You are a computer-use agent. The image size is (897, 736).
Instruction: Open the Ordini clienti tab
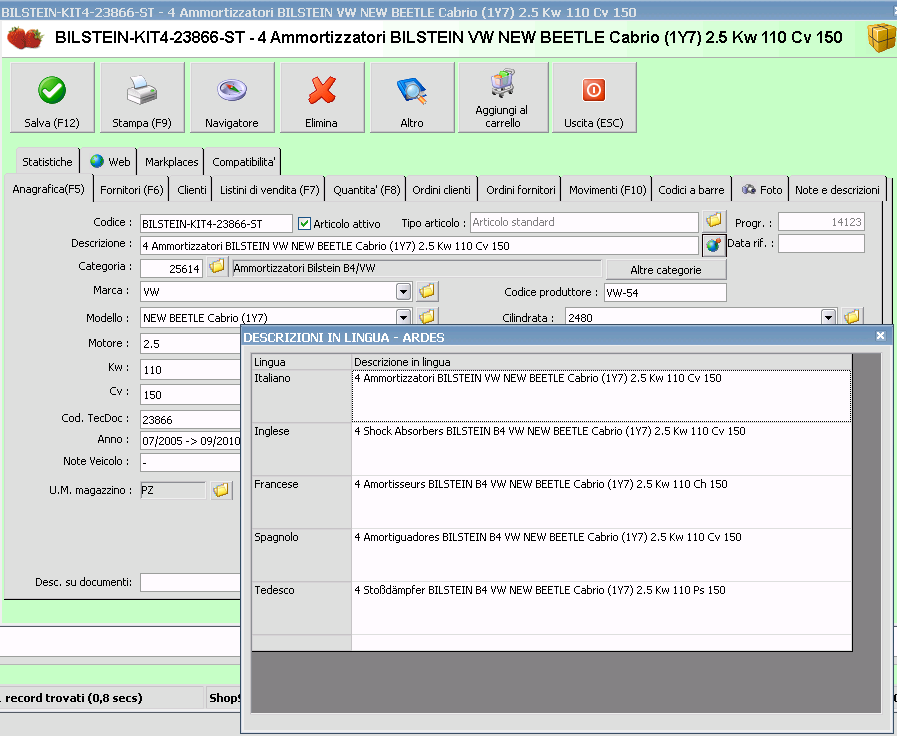(442, 190)
